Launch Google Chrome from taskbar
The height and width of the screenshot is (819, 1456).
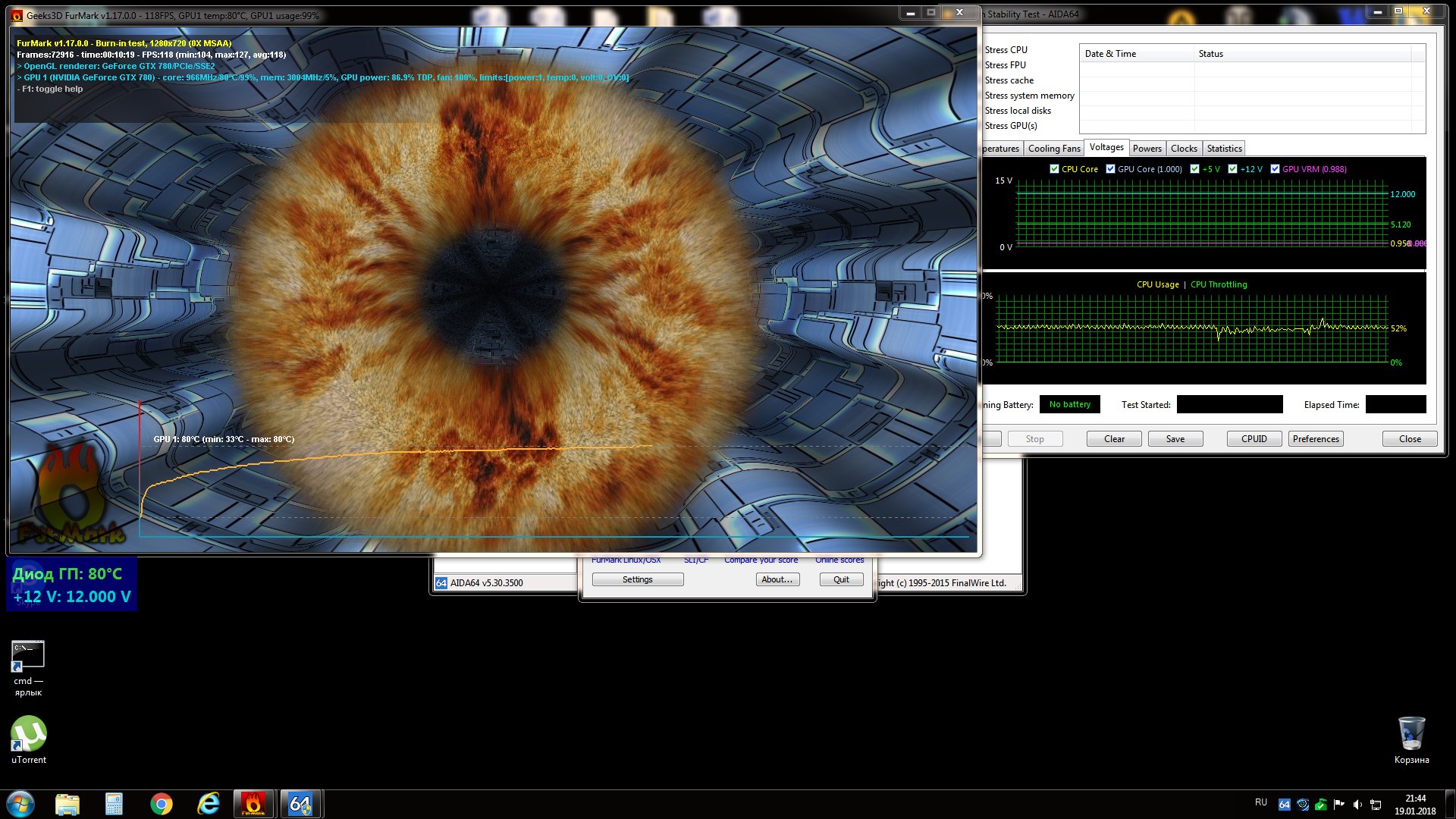[x=161, y=804]
